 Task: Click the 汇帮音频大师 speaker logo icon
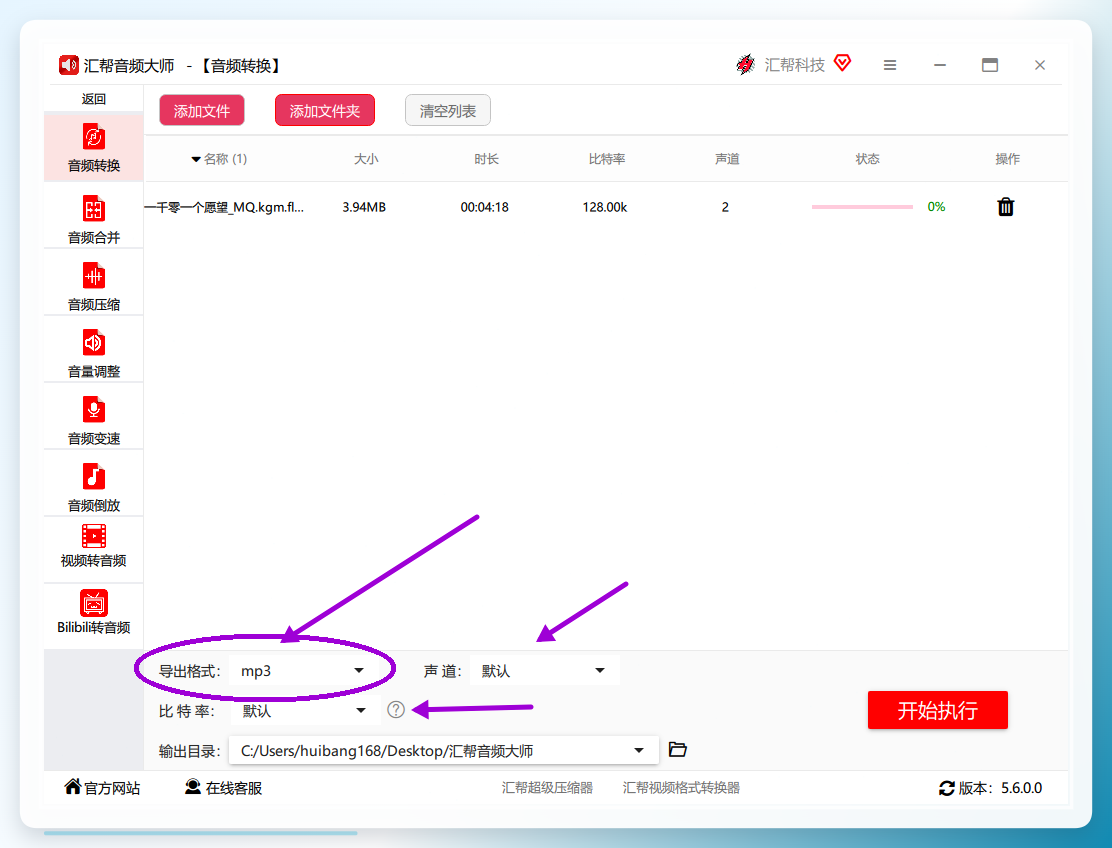click(68, 65)
